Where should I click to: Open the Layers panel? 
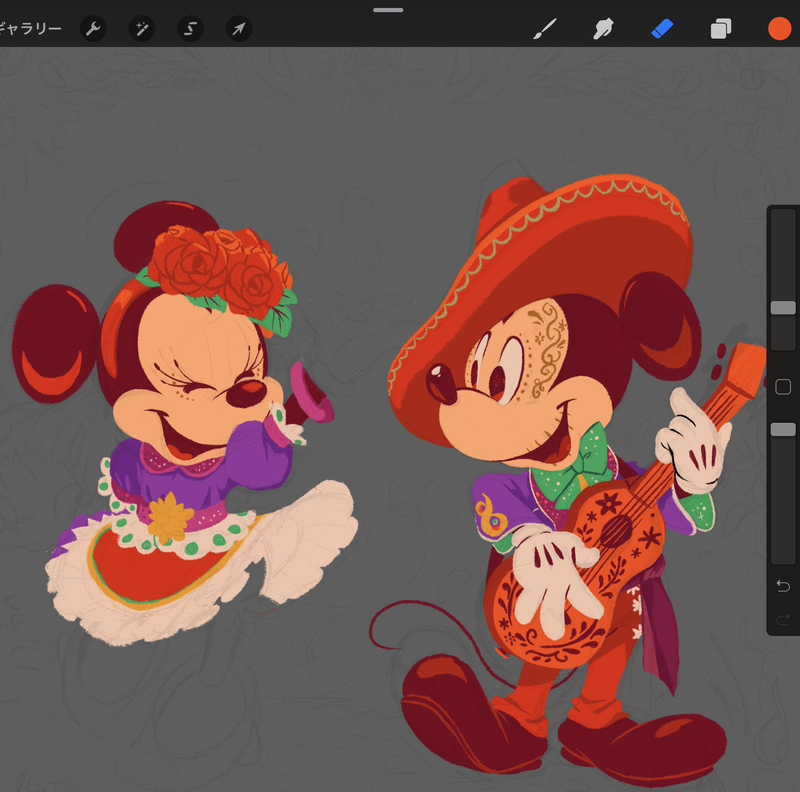pyautogui.click(x=720, y=29)
